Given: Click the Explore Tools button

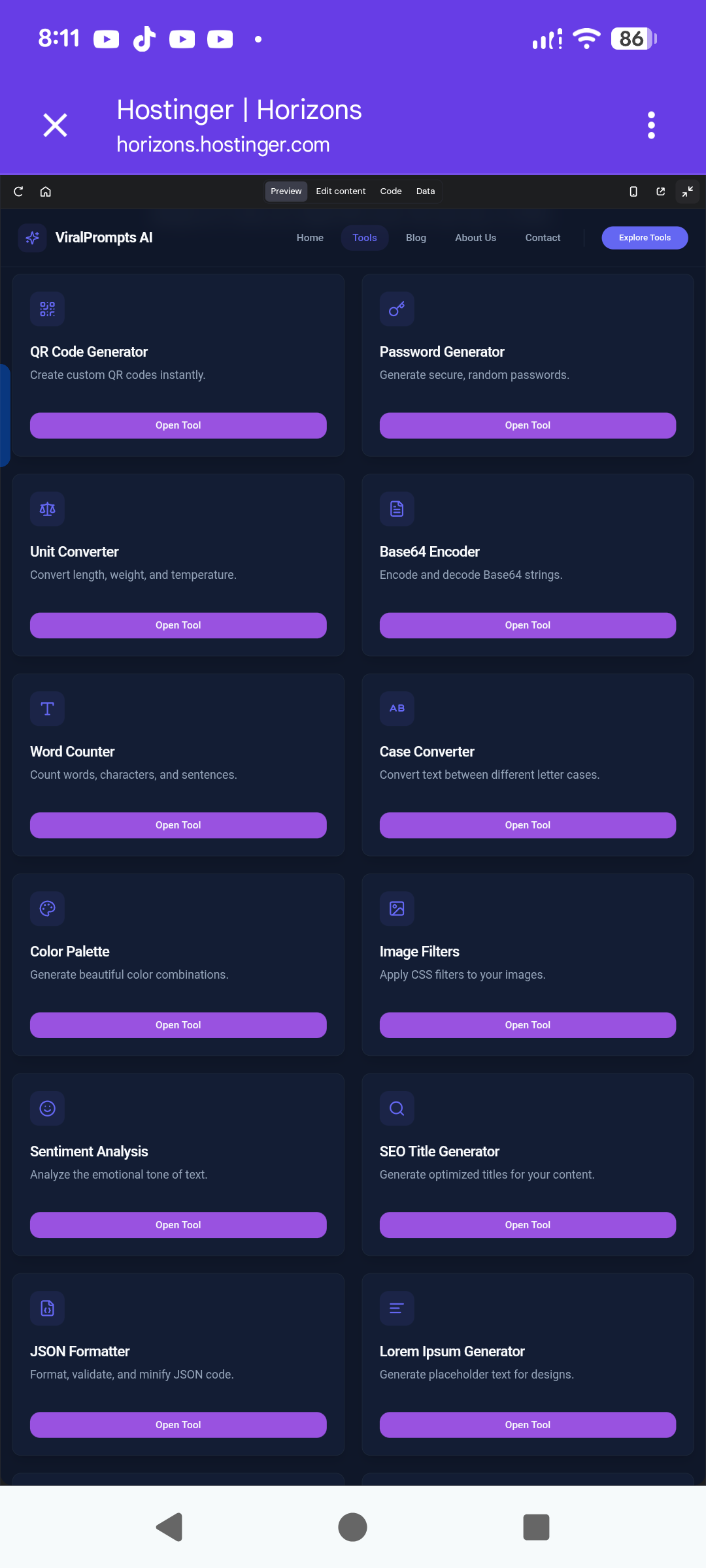Looking at the screenshot, I should tap(645, 238).
